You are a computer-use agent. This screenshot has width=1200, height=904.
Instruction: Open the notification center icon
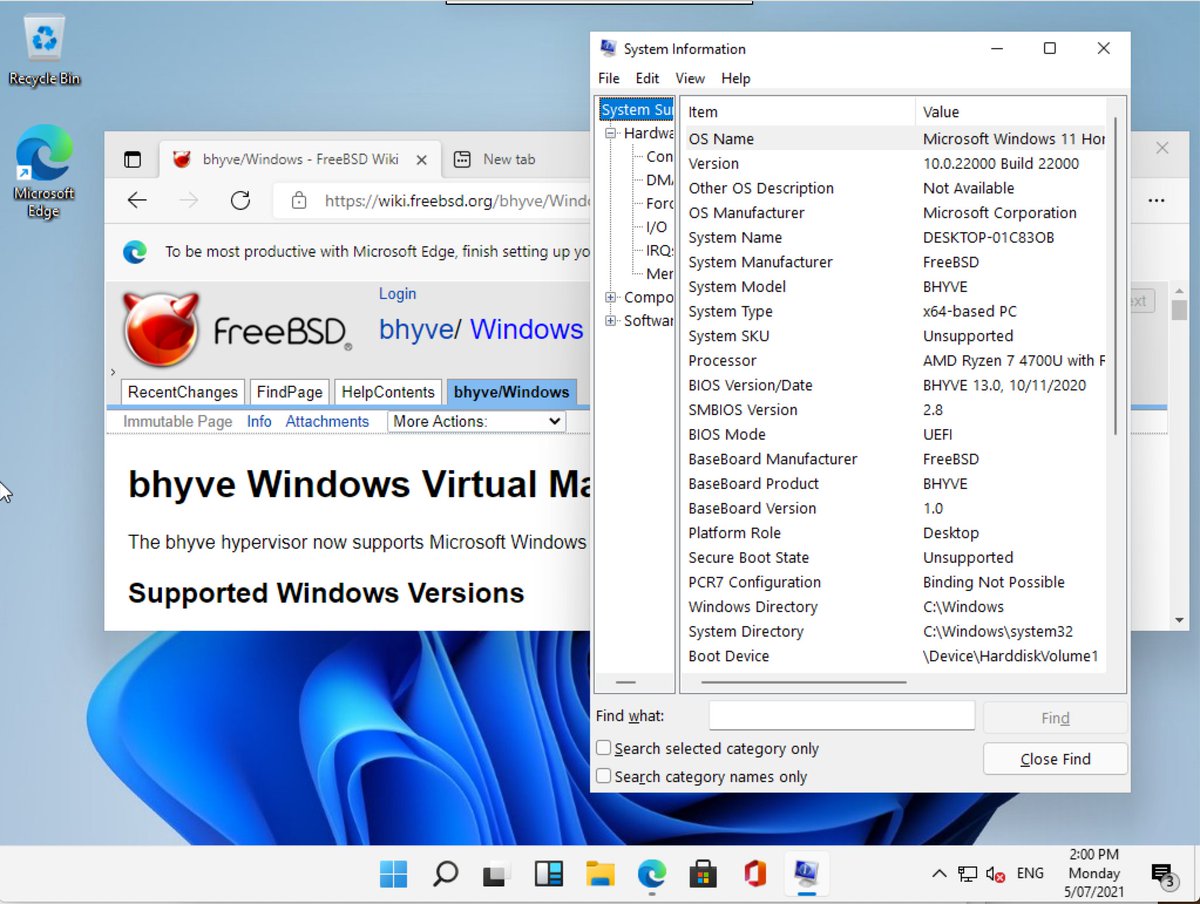point(1162,876)
